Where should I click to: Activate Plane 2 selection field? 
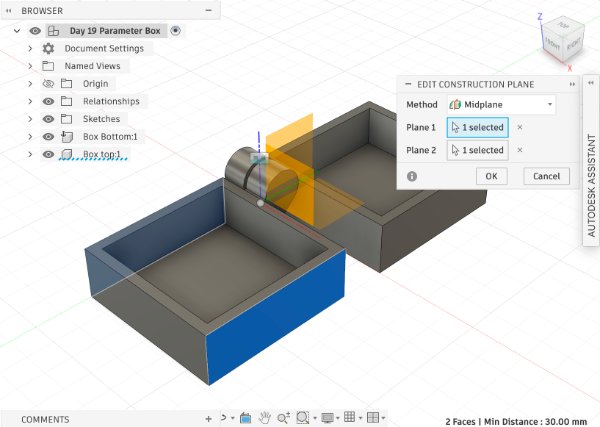tap(478, 150)
